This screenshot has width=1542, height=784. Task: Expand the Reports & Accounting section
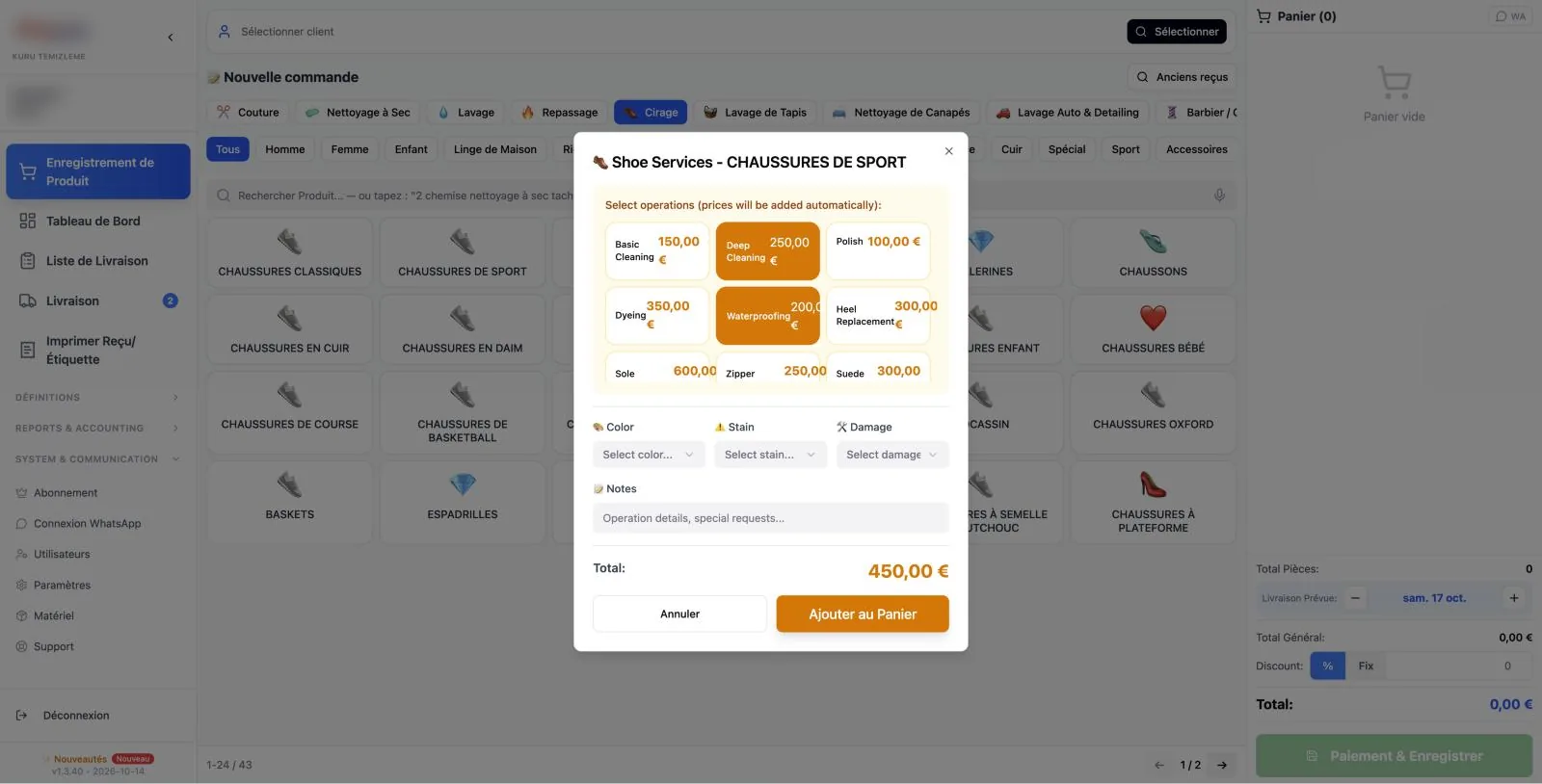(97, 429)
